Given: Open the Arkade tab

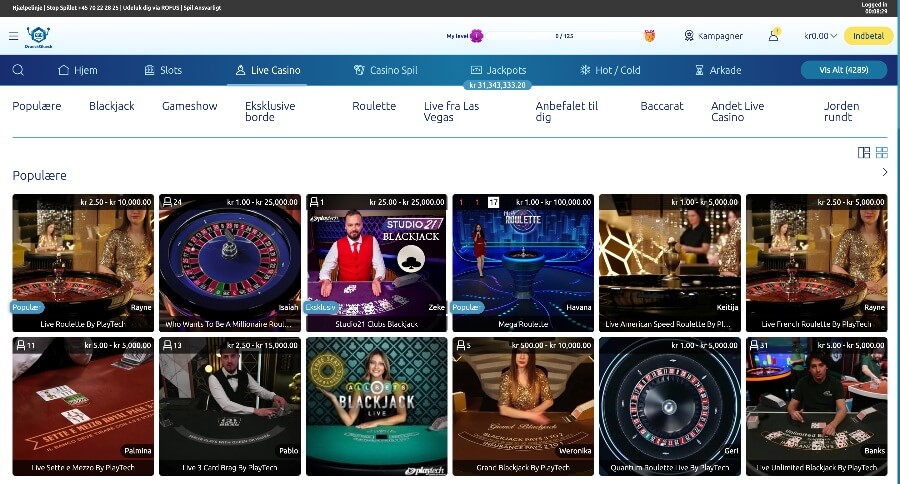Looking at the screenshot, I should click(x=718, y=70).
